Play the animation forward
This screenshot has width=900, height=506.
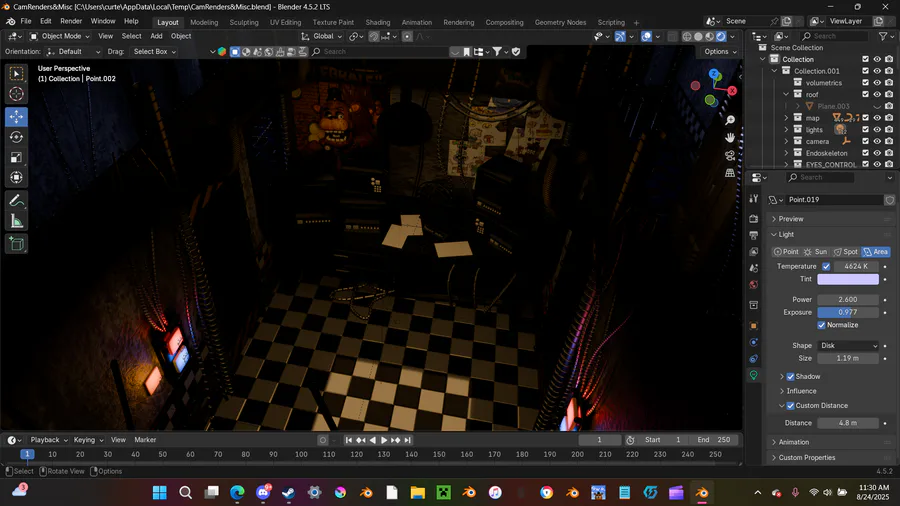point(384,440)
